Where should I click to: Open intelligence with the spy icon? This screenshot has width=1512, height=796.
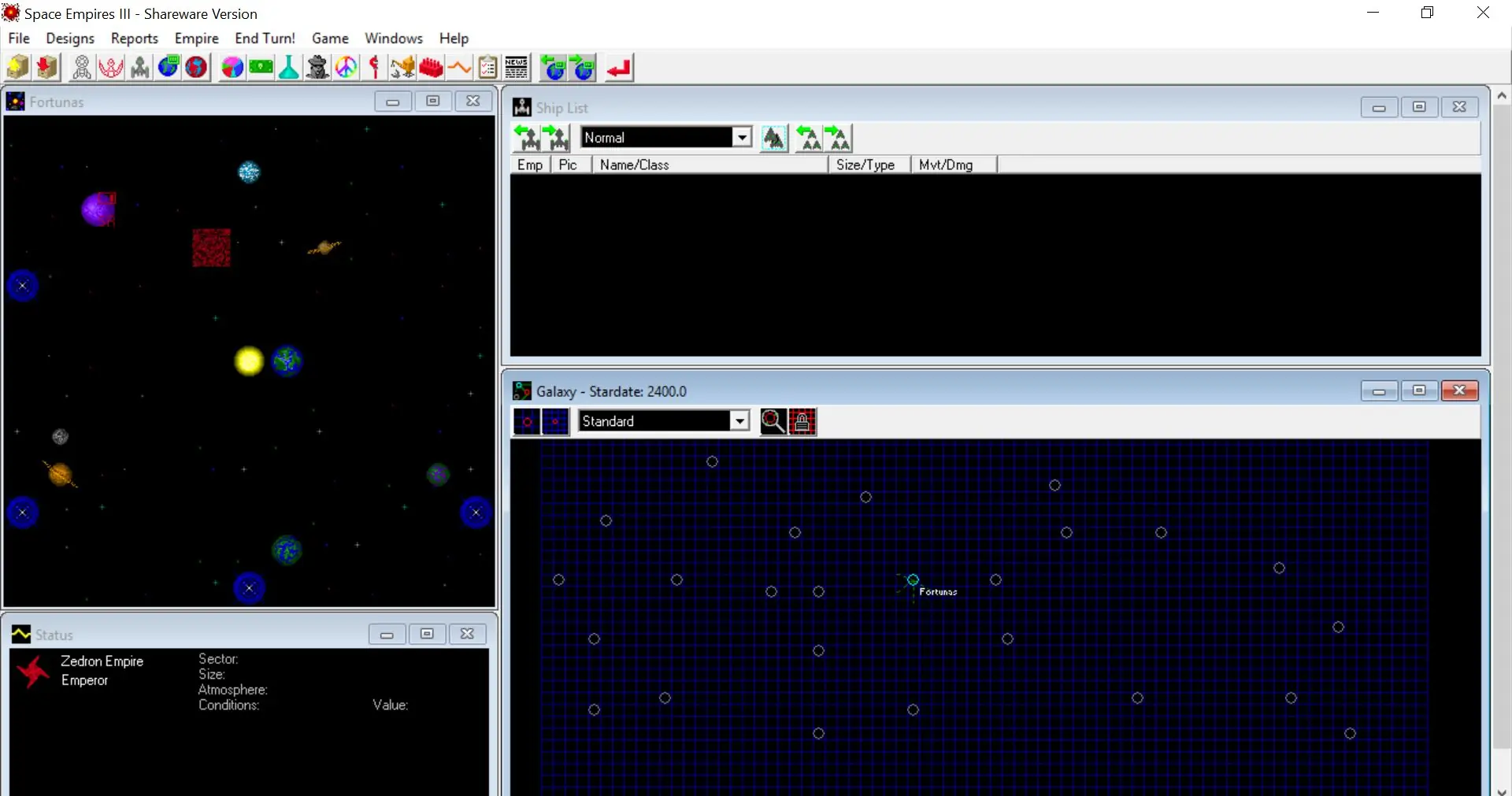pos(318,68)
